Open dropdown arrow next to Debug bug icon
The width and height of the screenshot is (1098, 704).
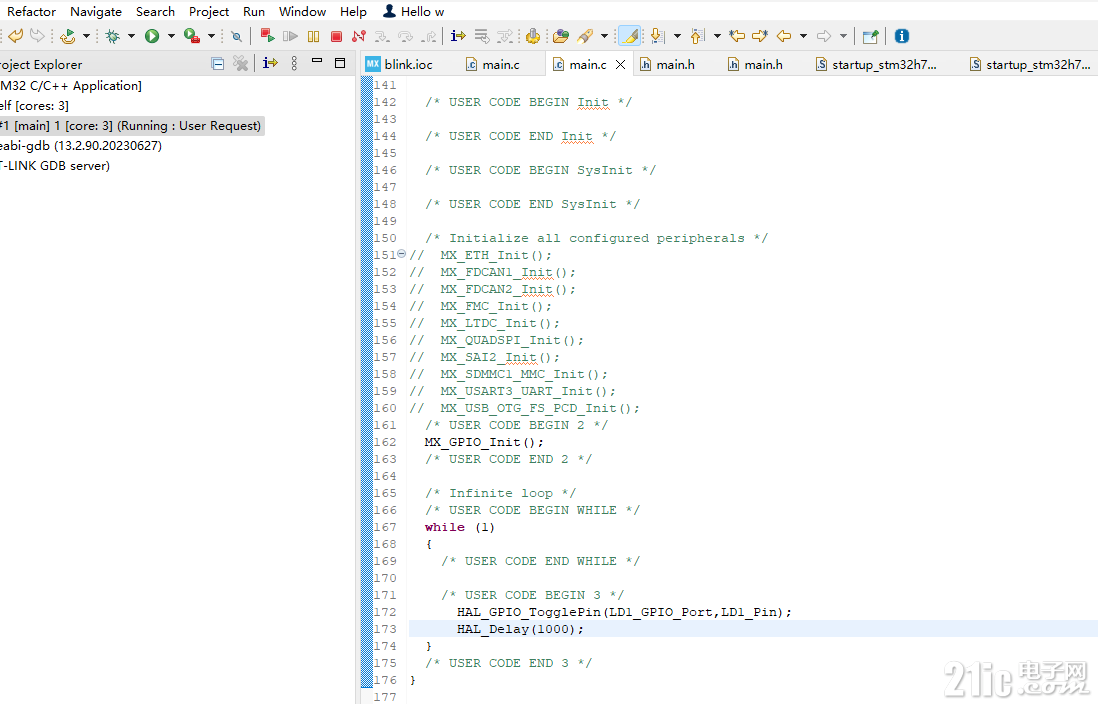[x=131, y=36]
